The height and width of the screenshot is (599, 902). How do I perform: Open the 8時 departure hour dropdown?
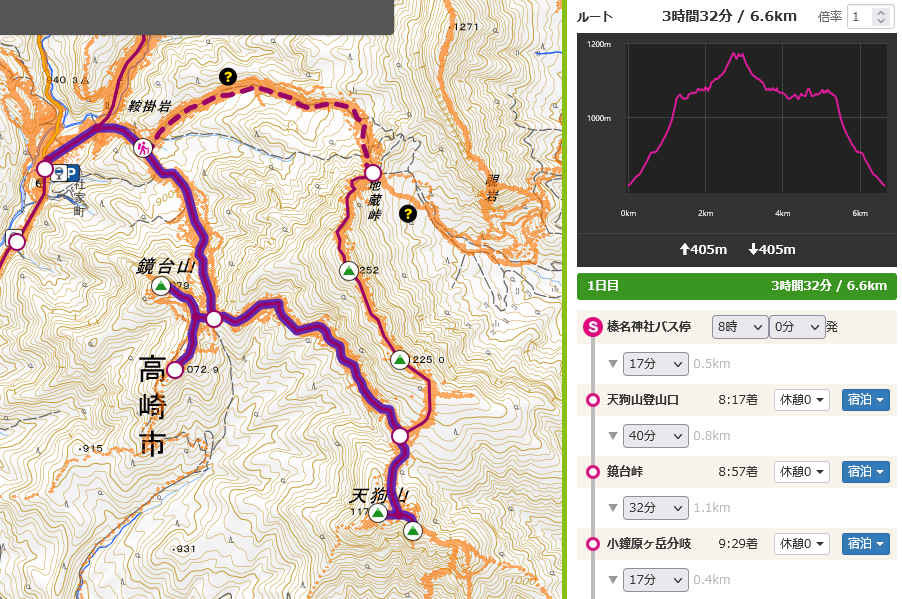[x=738, y=326]
